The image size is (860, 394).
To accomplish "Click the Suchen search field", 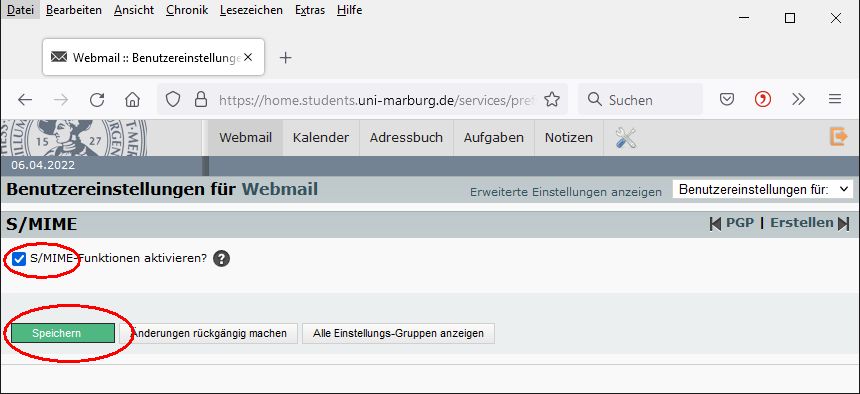I will (x=640, y=100).
